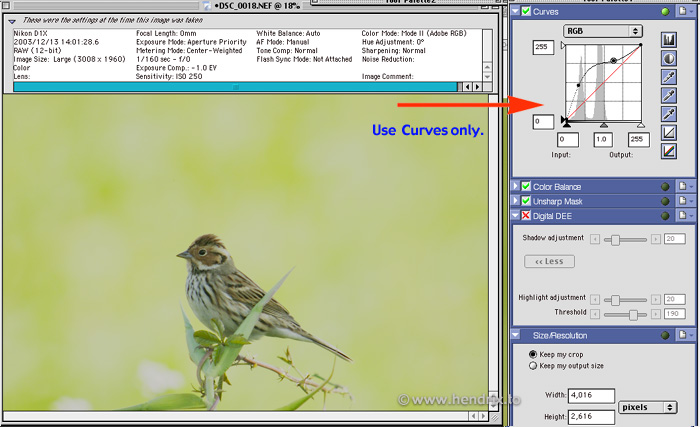Screen dimensions: 700x427
Task: Click the half-circle contrast icon in Curves
Action: 668,59
